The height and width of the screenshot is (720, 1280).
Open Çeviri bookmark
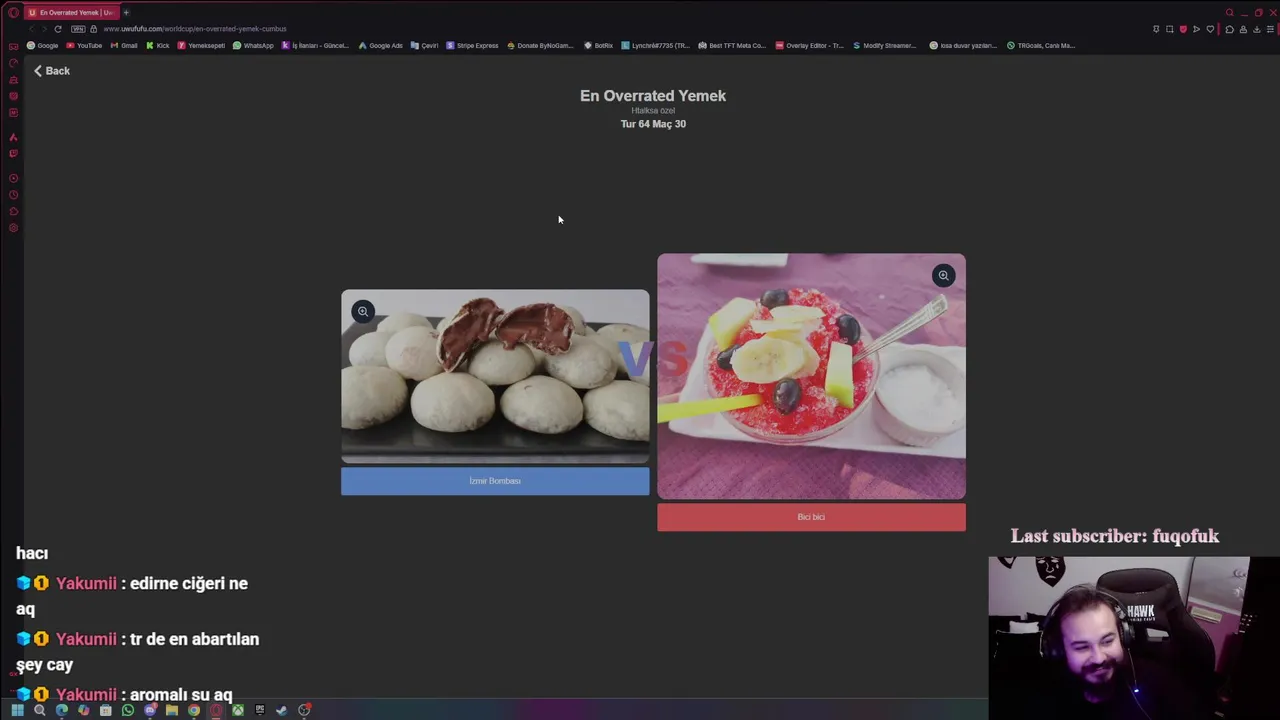[425, 45]
